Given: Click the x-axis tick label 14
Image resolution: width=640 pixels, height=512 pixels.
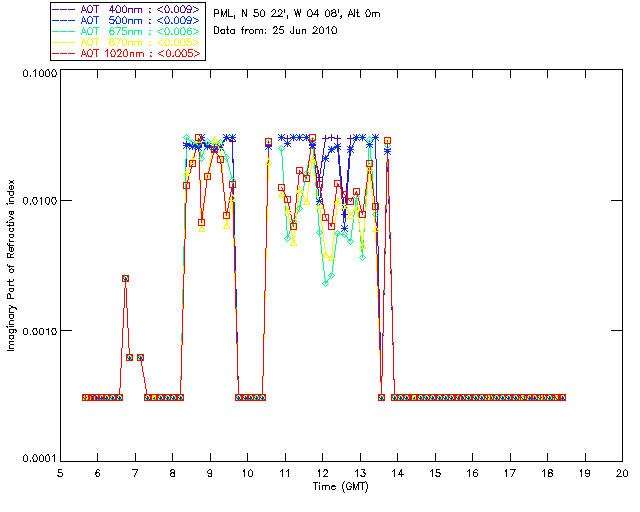Looking at the screenshot, I should point(398,474).
